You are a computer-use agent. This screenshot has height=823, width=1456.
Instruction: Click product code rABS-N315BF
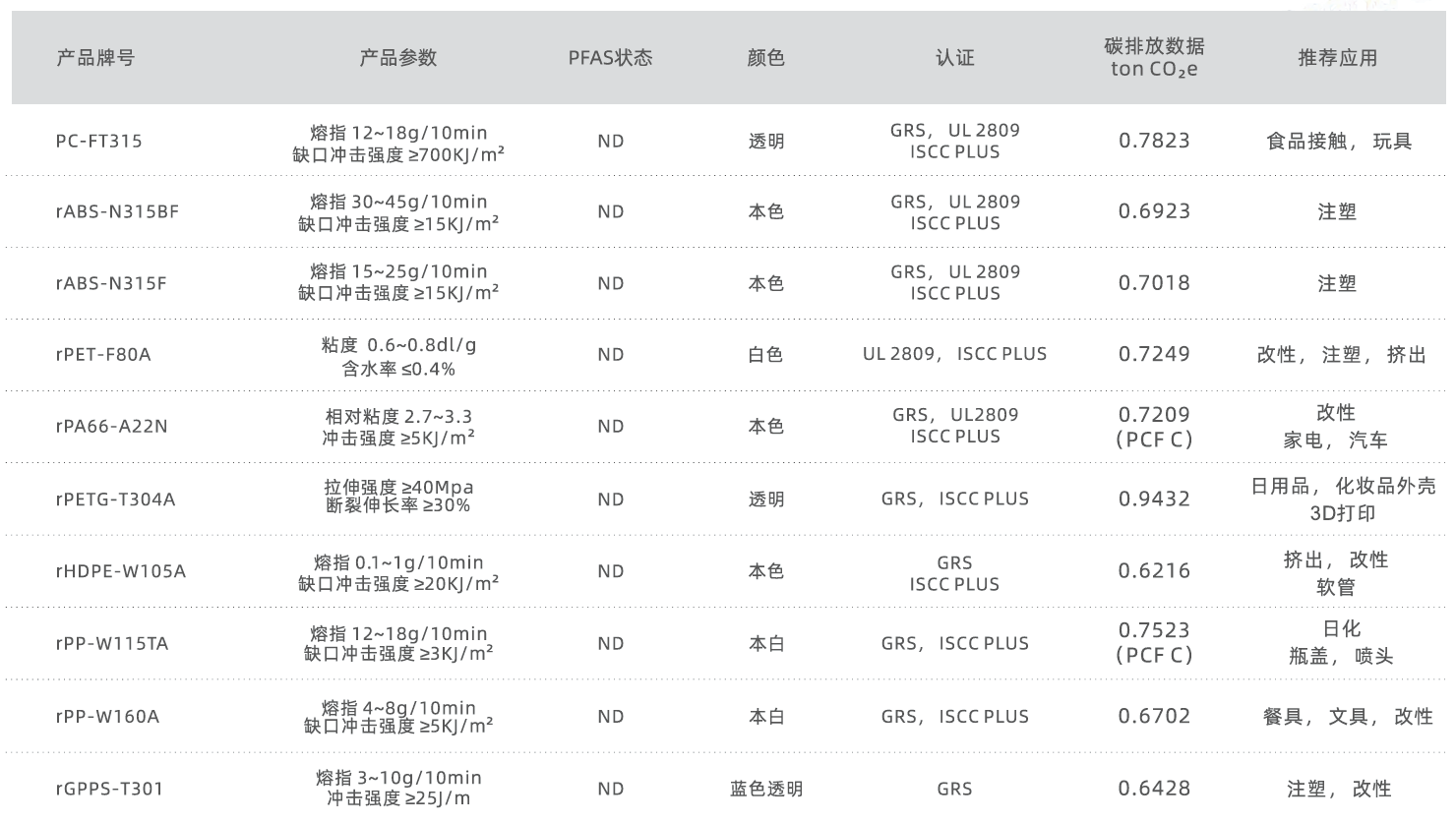(x=117, y=211)
